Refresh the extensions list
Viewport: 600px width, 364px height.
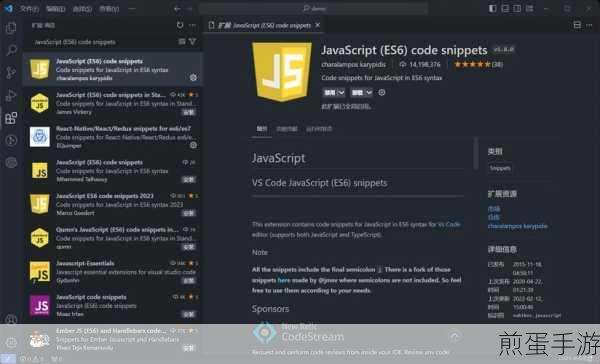coord(180,25)
